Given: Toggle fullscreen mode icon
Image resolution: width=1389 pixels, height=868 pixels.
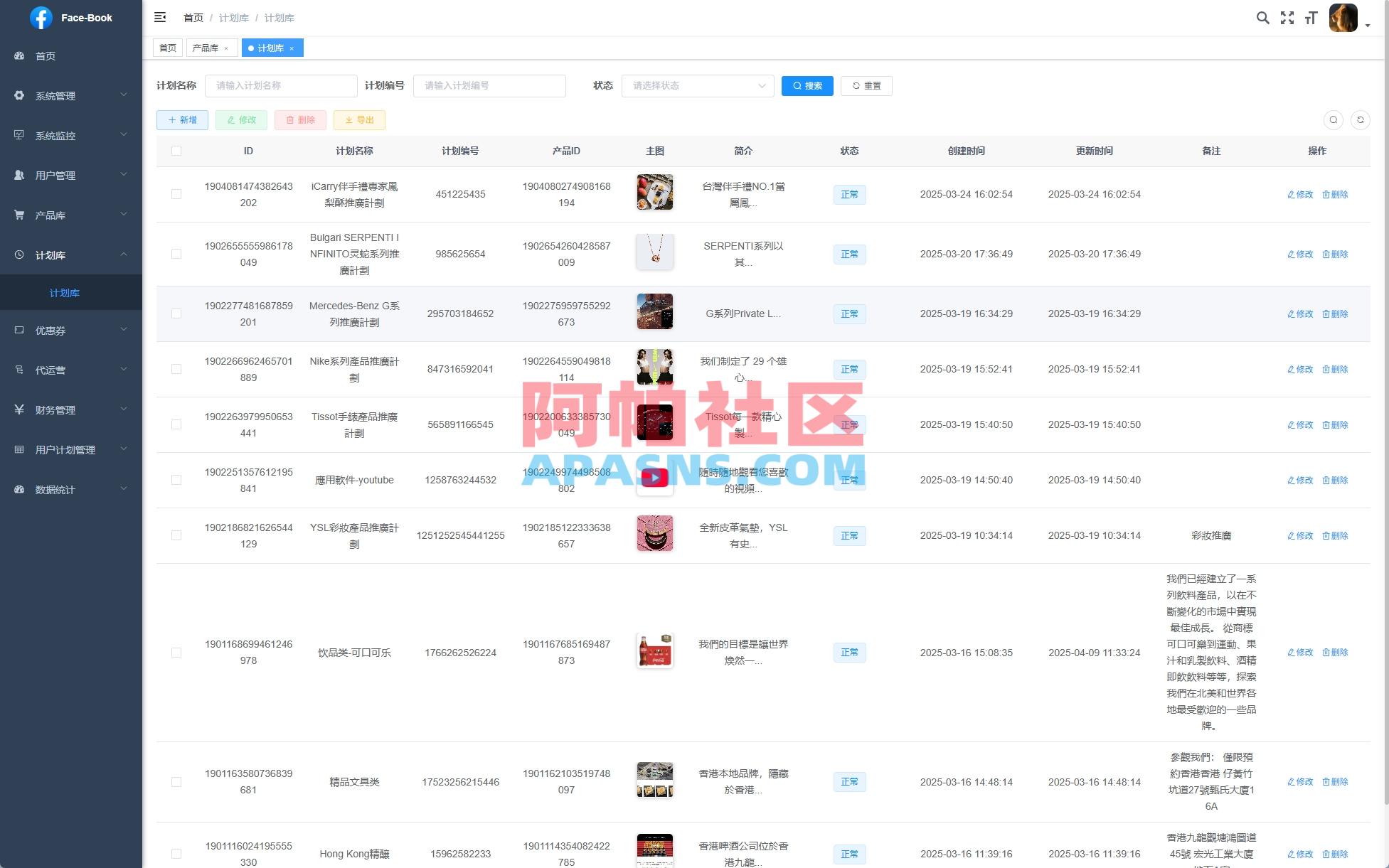Looking at the screenshot, I should click(1287, 18).
